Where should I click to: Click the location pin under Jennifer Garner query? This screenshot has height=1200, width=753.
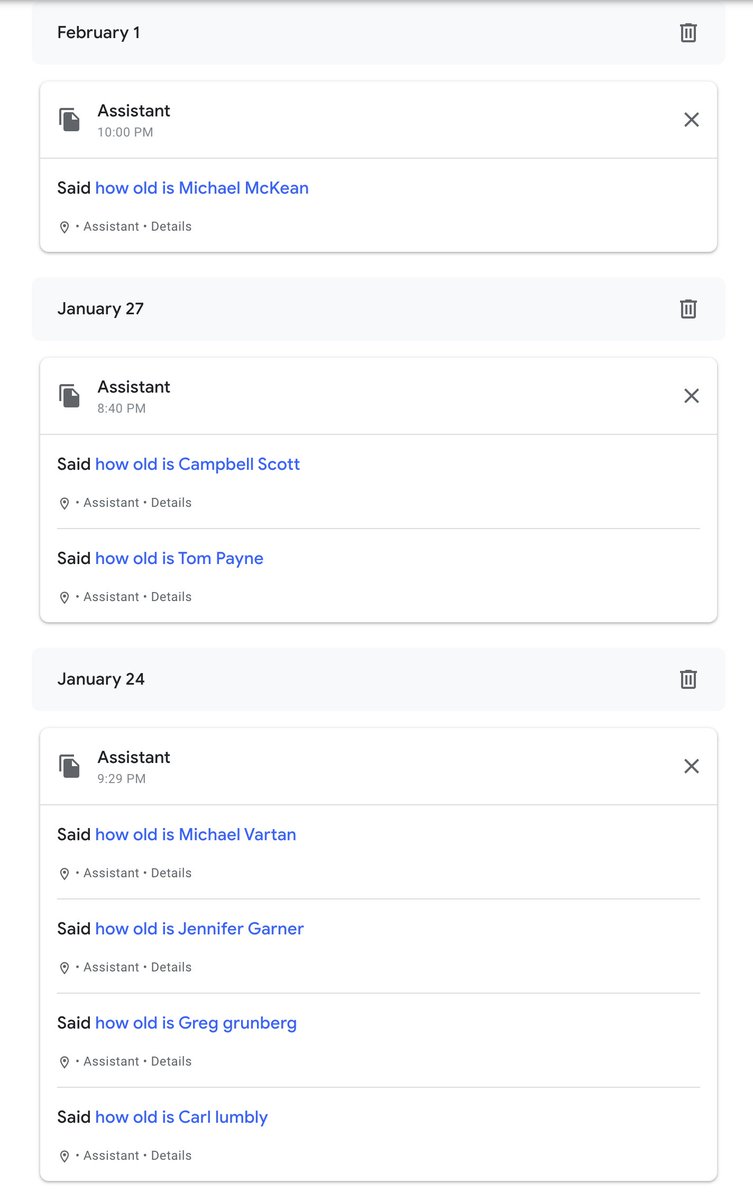[65, 968]
